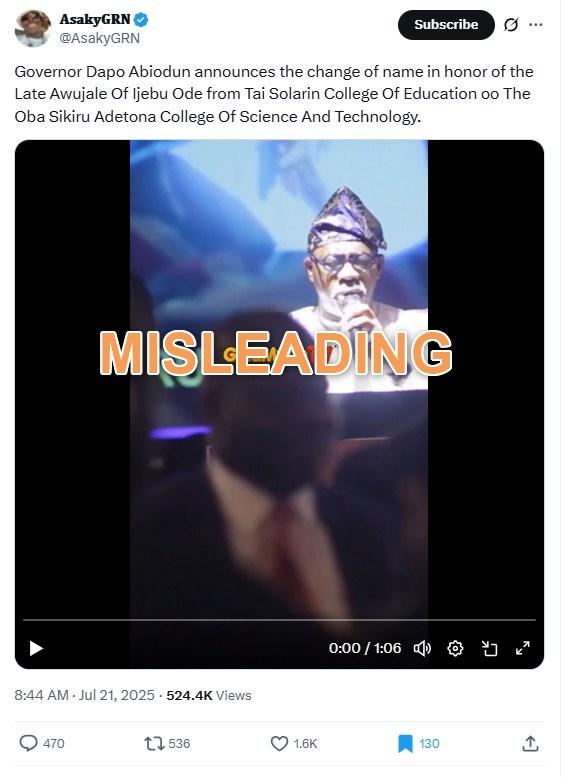The image size is (564, 777).
Task: Open the @AsakyGRN handle
Action: point(100,39)
